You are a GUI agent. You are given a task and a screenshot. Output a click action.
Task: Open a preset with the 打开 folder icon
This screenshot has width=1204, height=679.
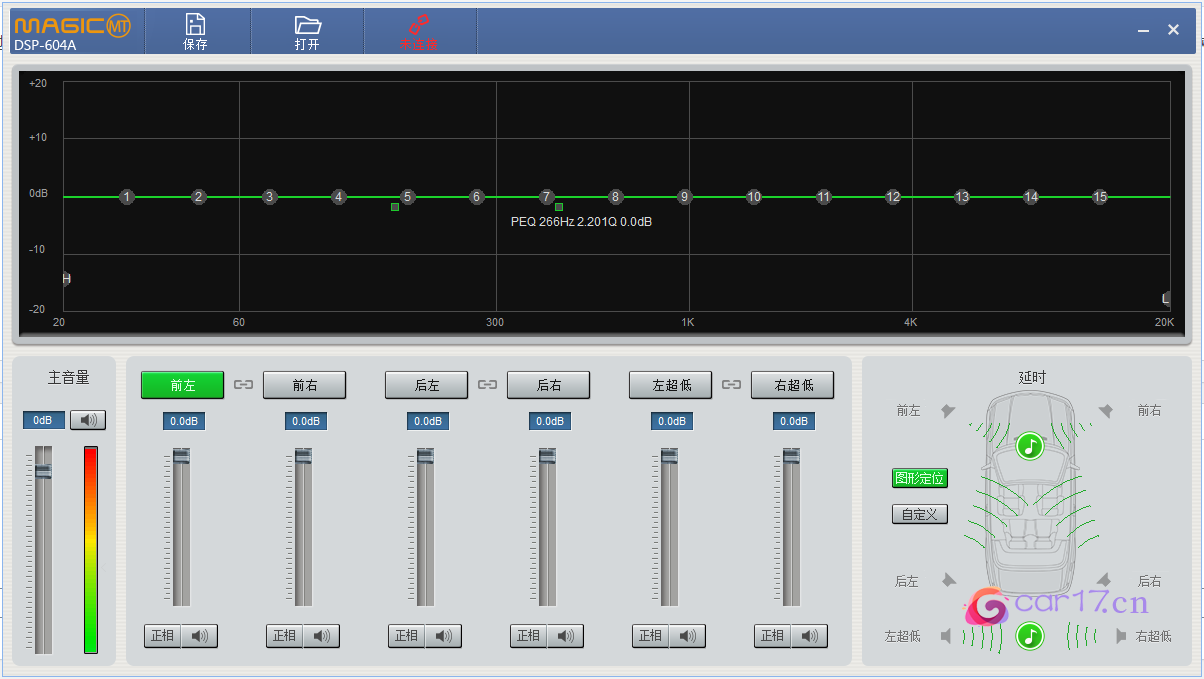pyautogui.click(x=307, y=25)
